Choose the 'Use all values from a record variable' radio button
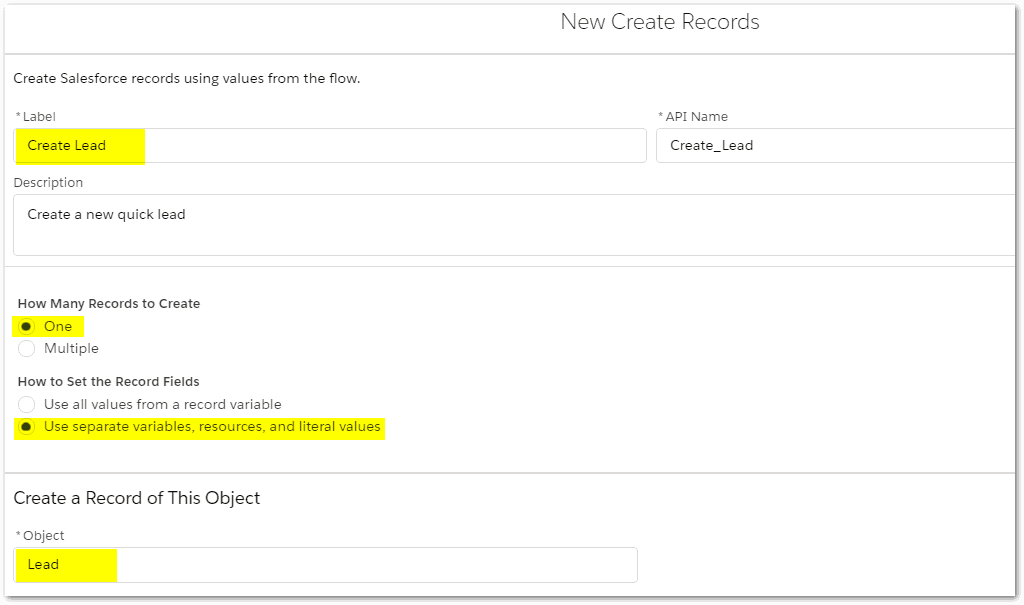 [27, 405]
